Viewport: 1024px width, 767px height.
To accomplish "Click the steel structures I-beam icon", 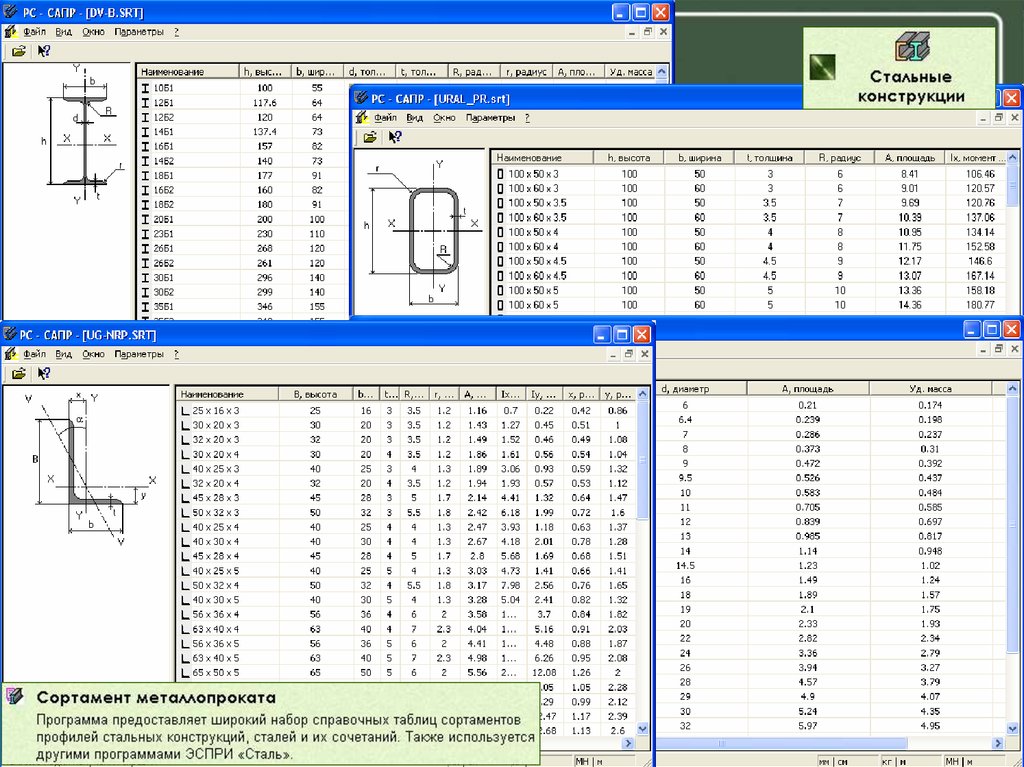I will [910, 47].
